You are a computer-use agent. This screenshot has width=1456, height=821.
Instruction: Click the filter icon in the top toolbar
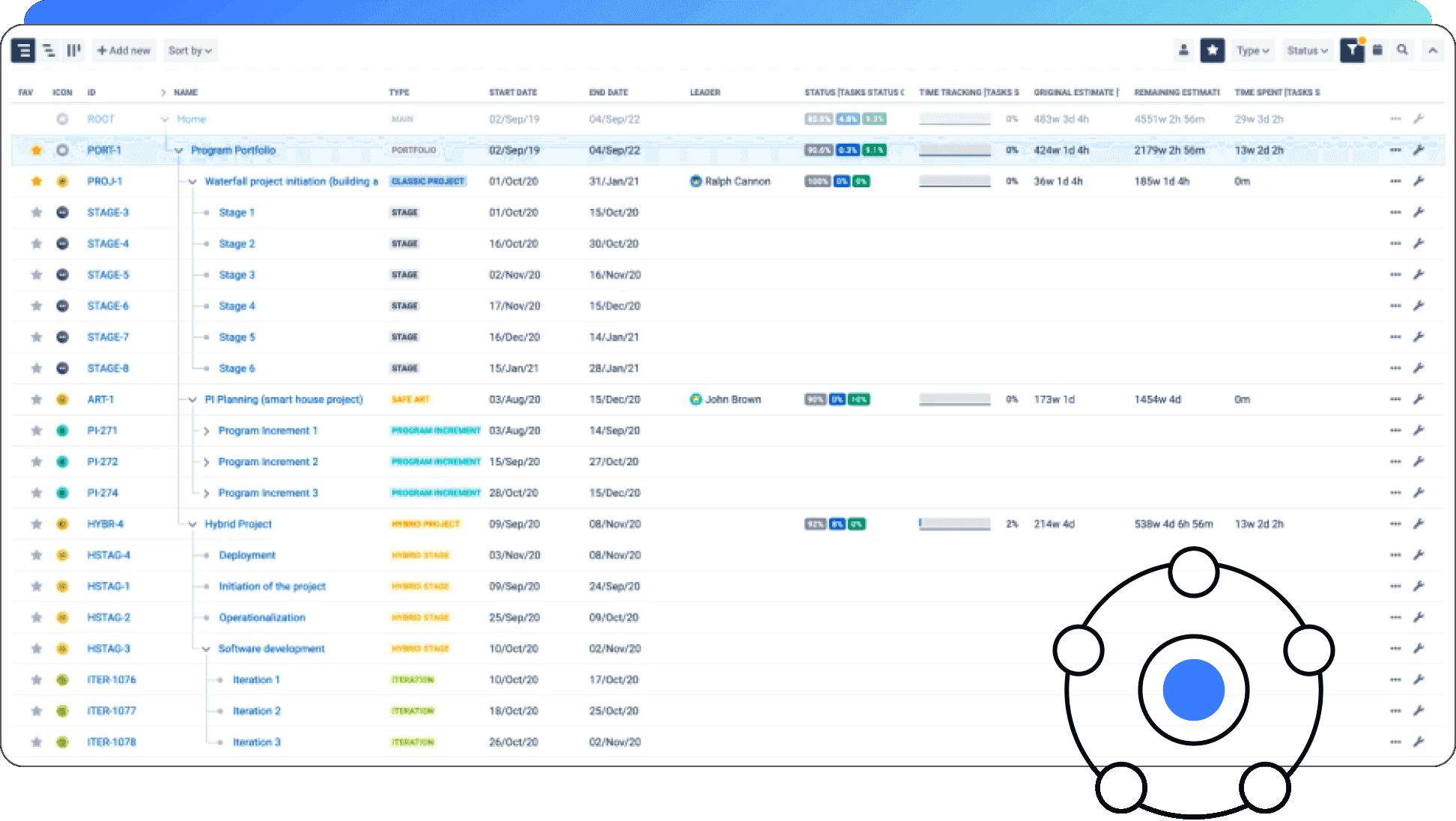pyautogui.click(x=1352, y=50)
